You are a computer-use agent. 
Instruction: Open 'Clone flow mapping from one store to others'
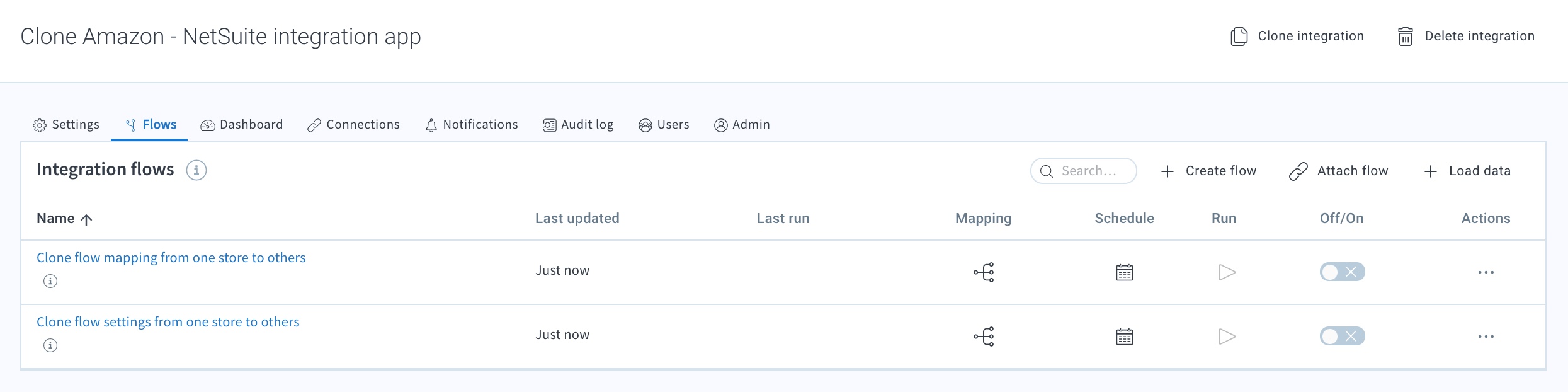point(171,258)
